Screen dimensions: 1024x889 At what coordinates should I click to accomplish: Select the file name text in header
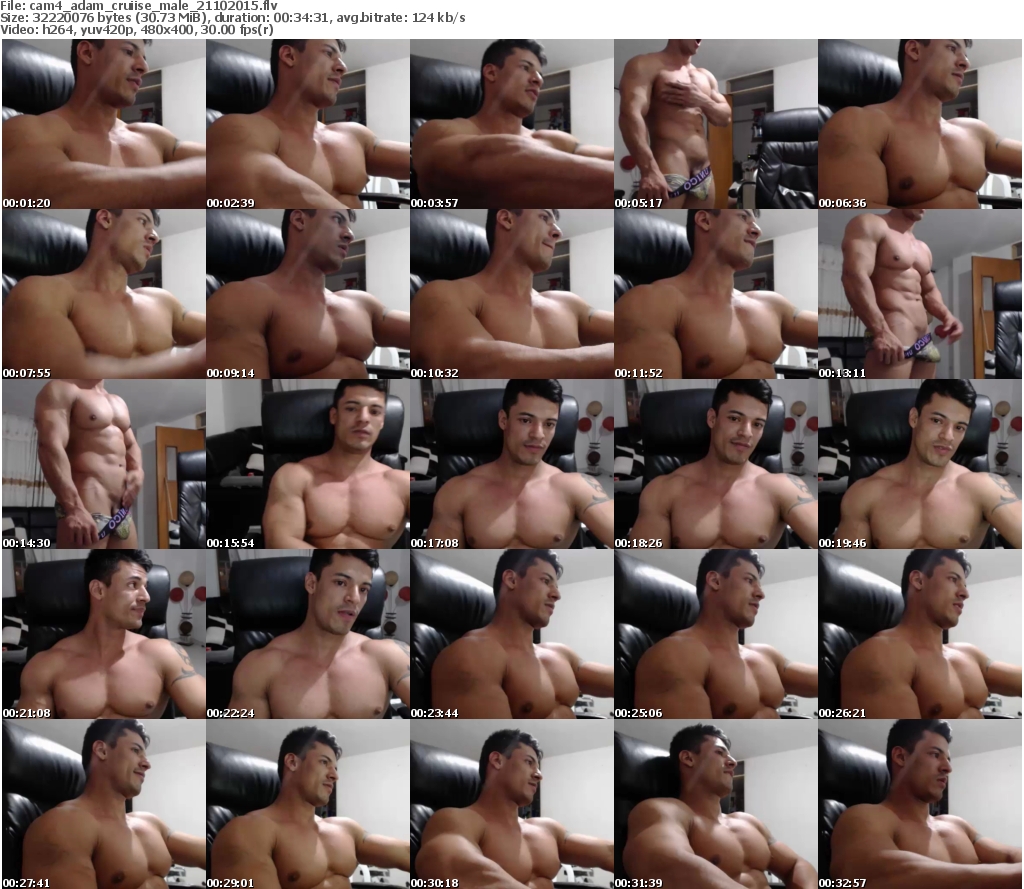153,6
